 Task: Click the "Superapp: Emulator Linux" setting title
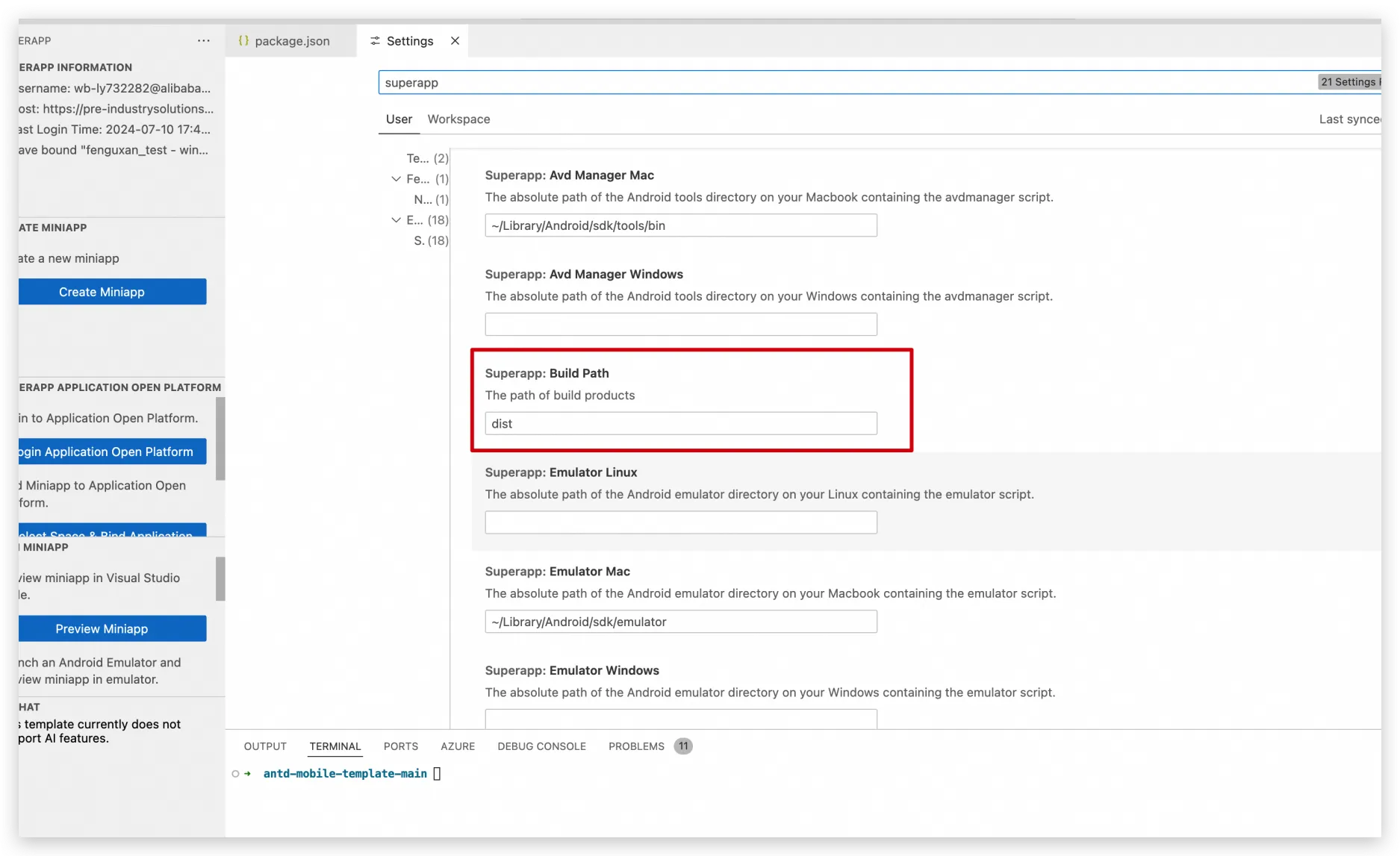pos(561,472)
